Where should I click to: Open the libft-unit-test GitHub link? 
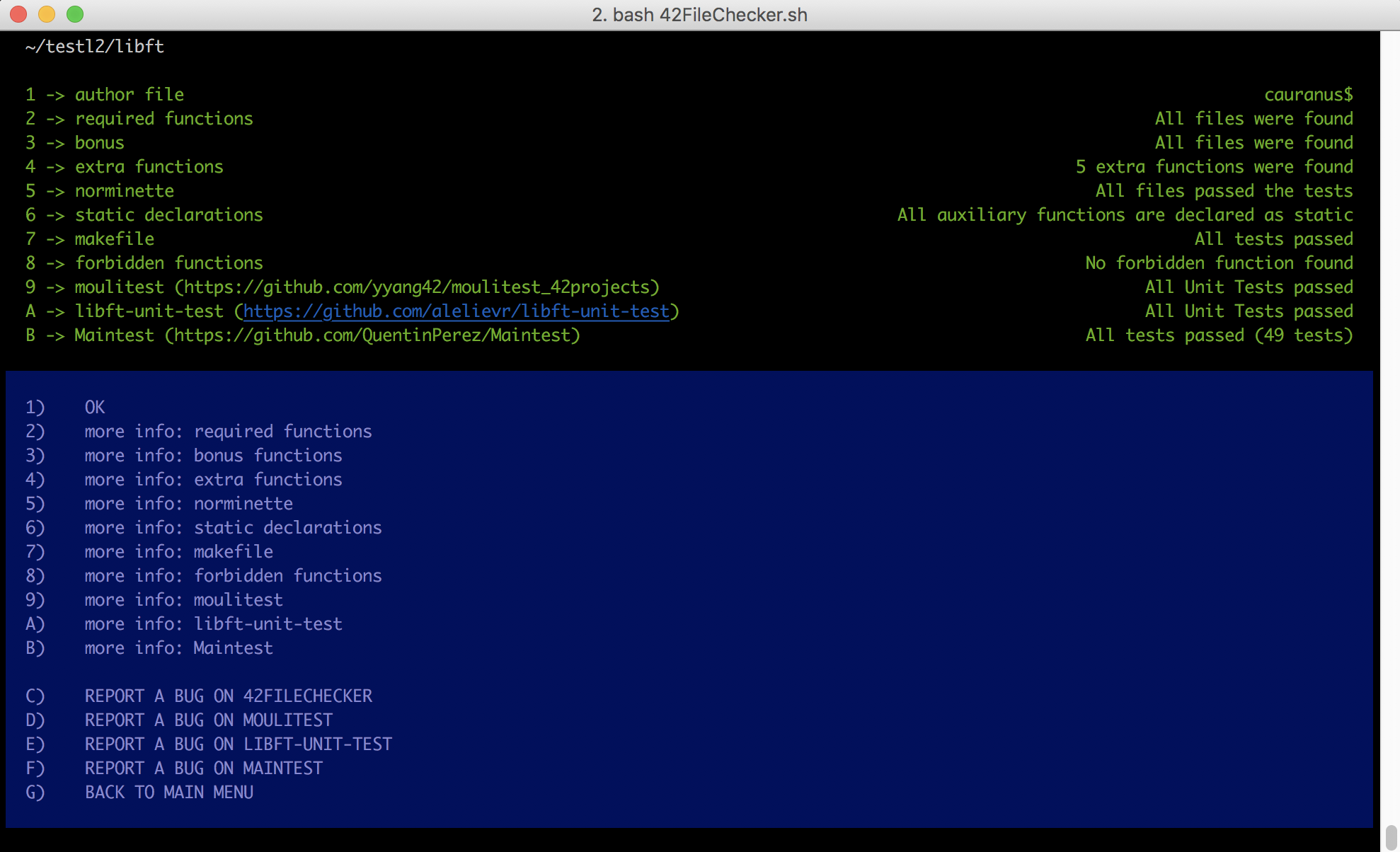tap(457, 311)
